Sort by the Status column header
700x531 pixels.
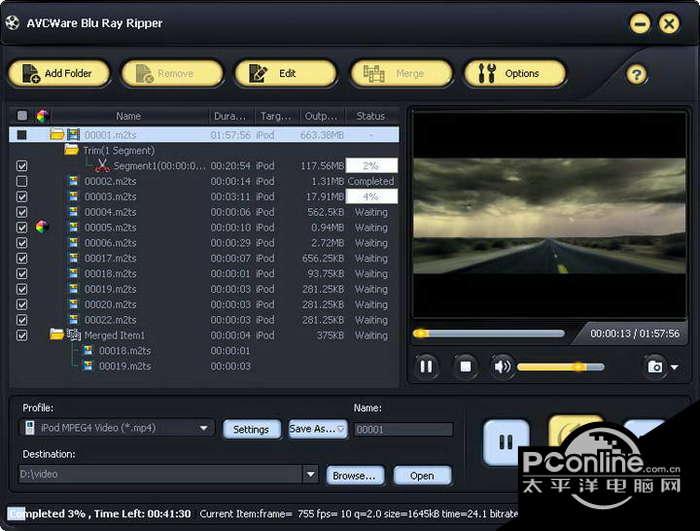[x=371, y=116]
